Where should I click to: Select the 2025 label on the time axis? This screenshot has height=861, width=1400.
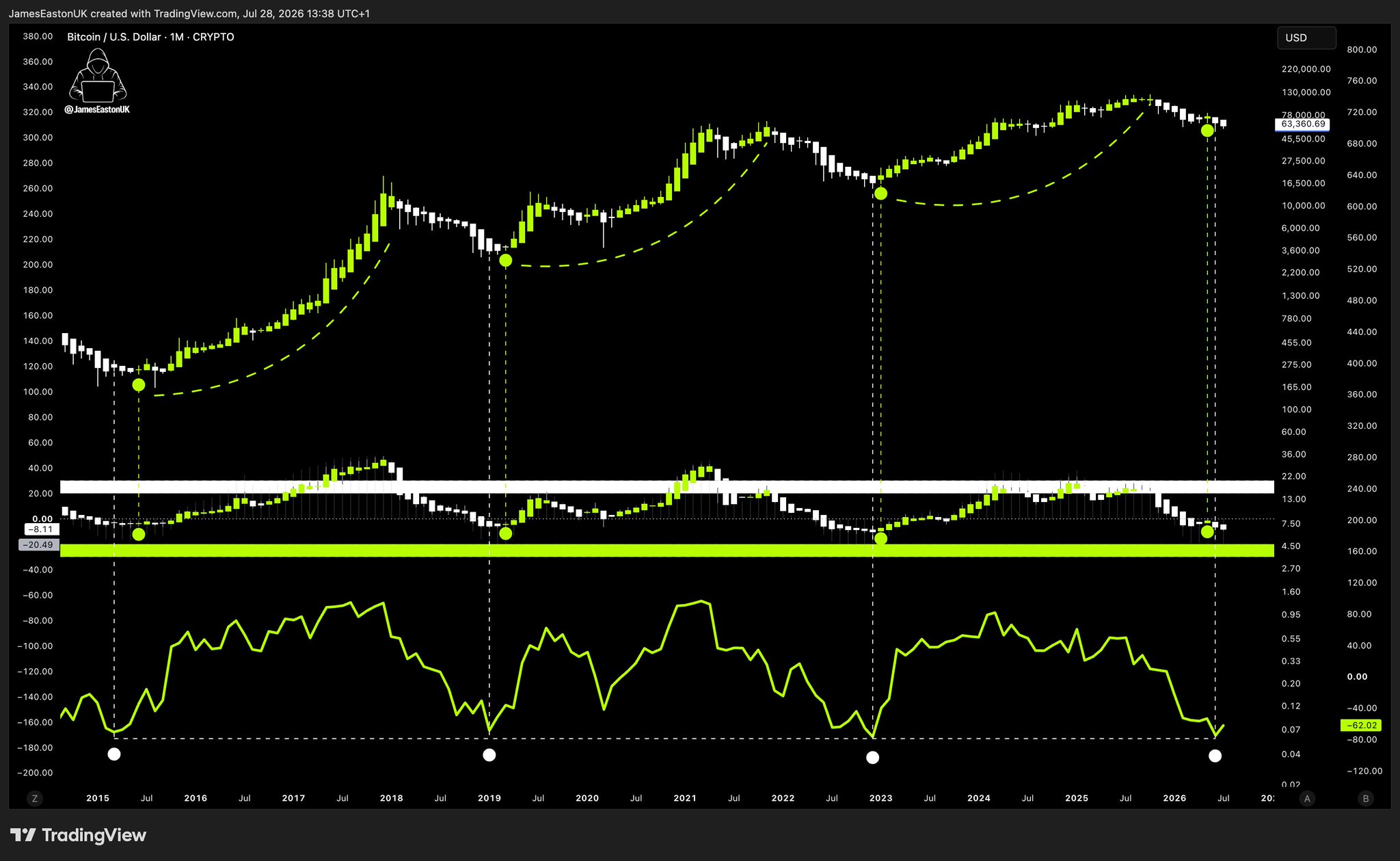1077,798
